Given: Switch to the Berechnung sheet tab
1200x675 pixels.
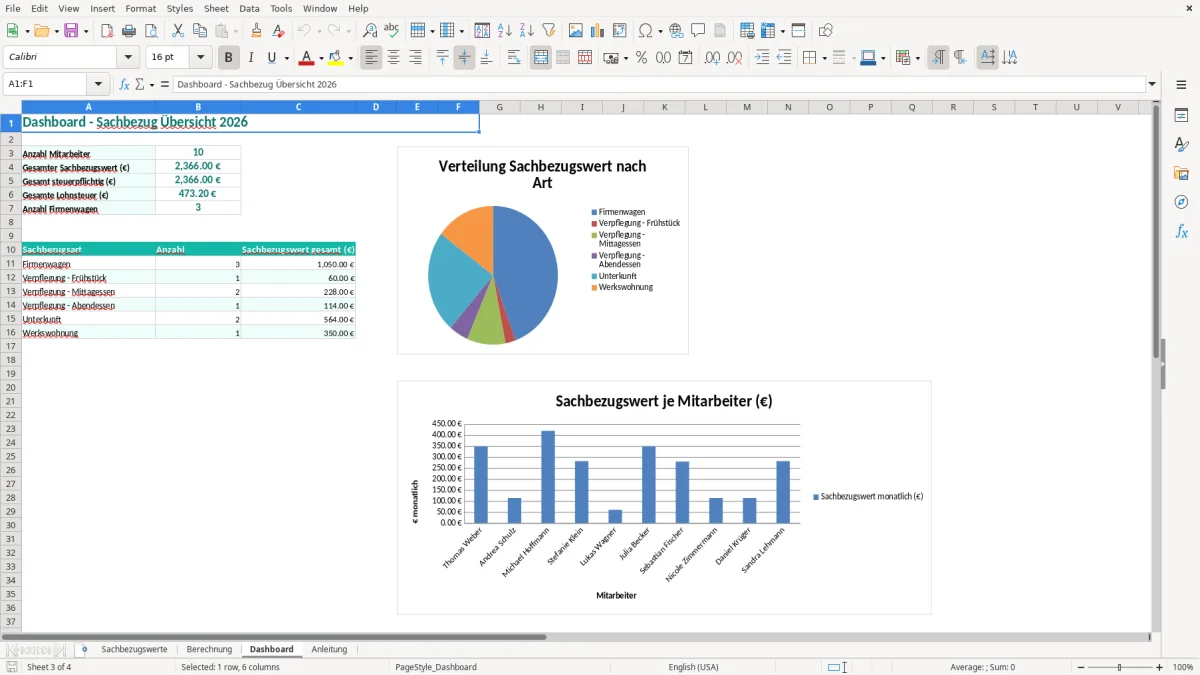Looking at the screenshot, I should click(209, 649).
